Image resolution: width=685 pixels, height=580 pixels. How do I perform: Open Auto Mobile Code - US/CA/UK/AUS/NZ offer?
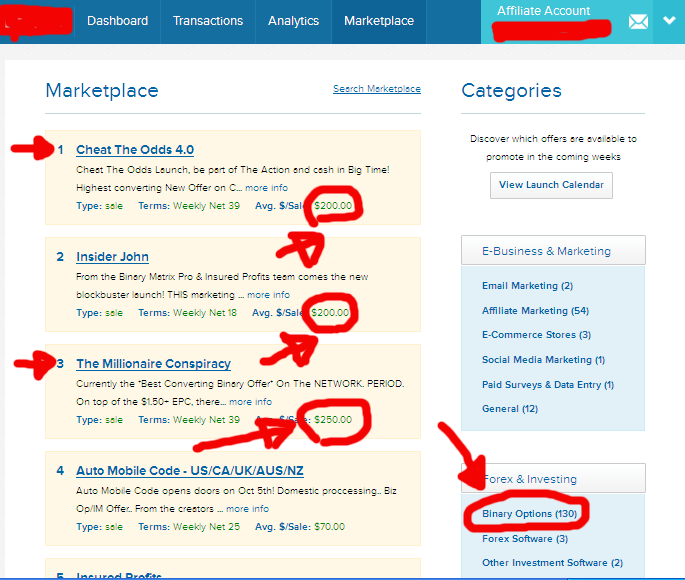pos(190,471)
